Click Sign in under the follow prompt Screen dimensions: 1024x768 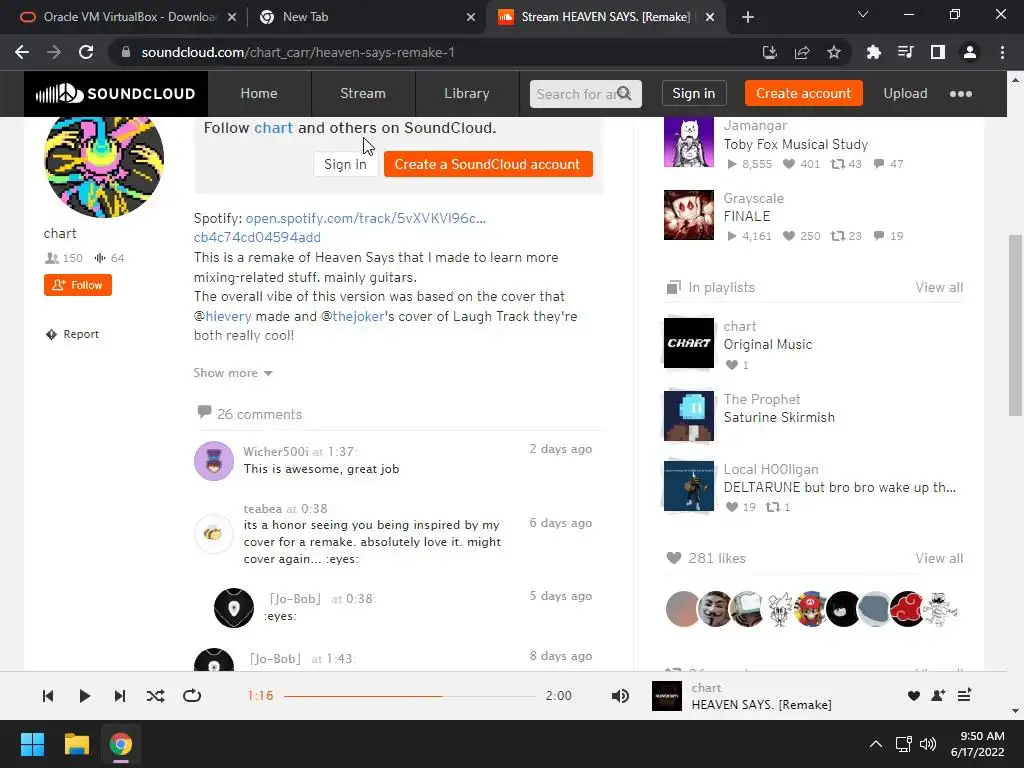point(345,164)
